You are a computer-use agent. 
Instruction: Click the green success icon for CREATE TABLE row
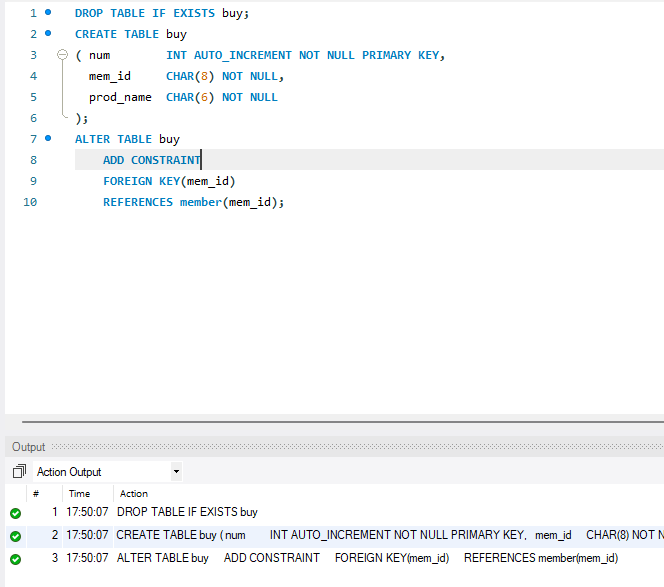16,536
